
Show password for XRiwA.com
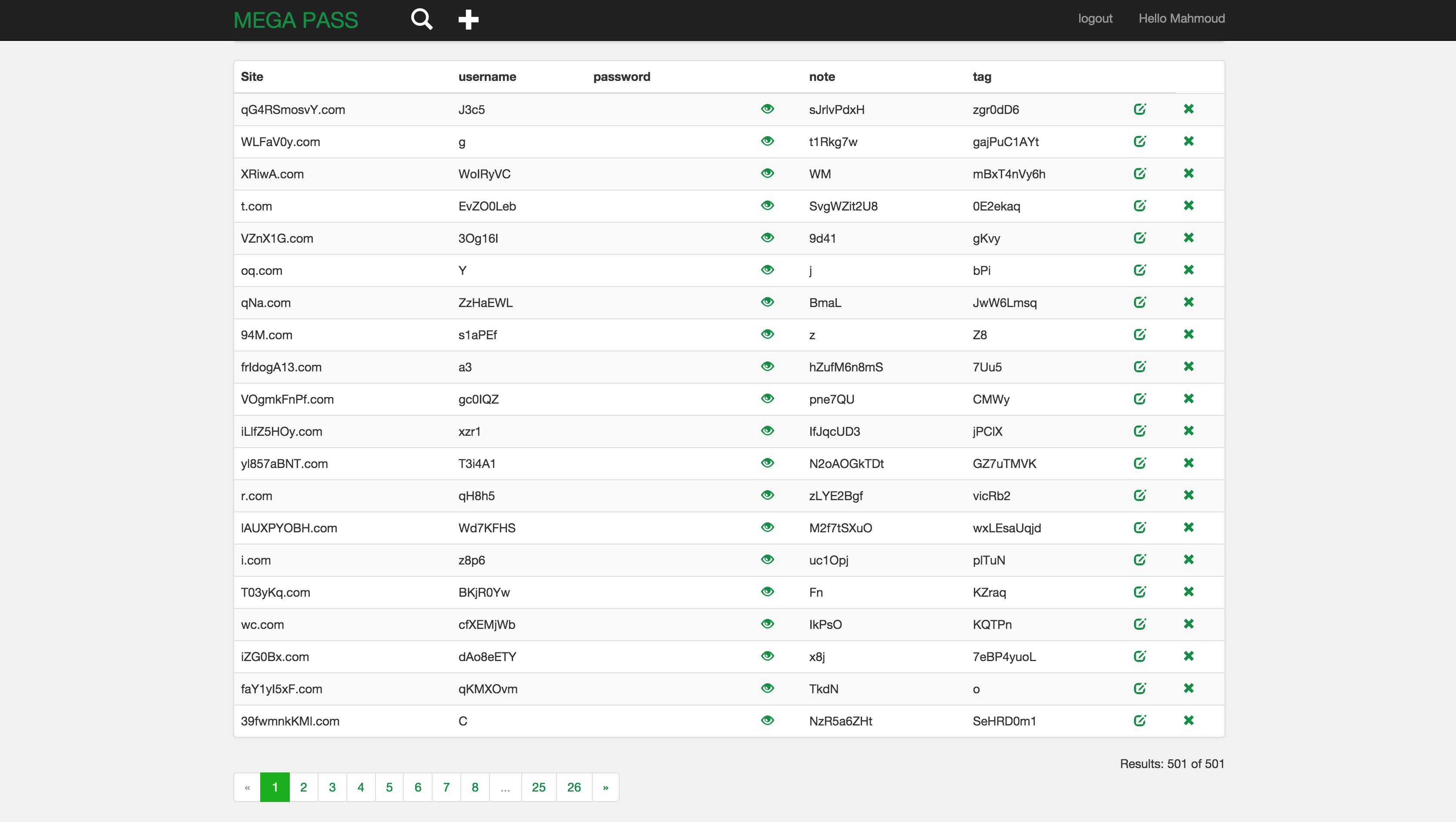767,174
